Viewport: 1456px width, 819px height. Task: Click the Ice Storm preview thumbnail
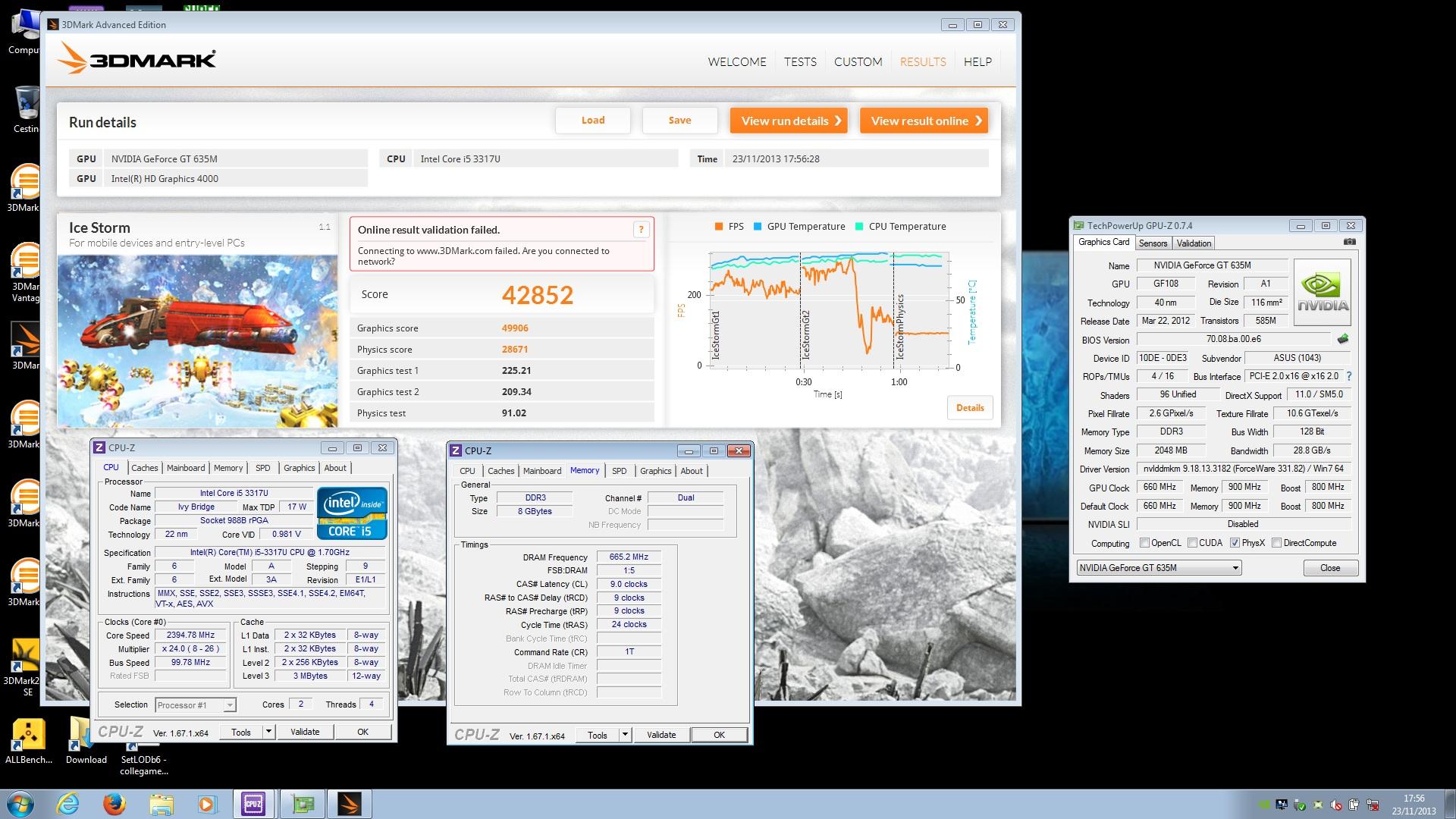coord(197,341)
